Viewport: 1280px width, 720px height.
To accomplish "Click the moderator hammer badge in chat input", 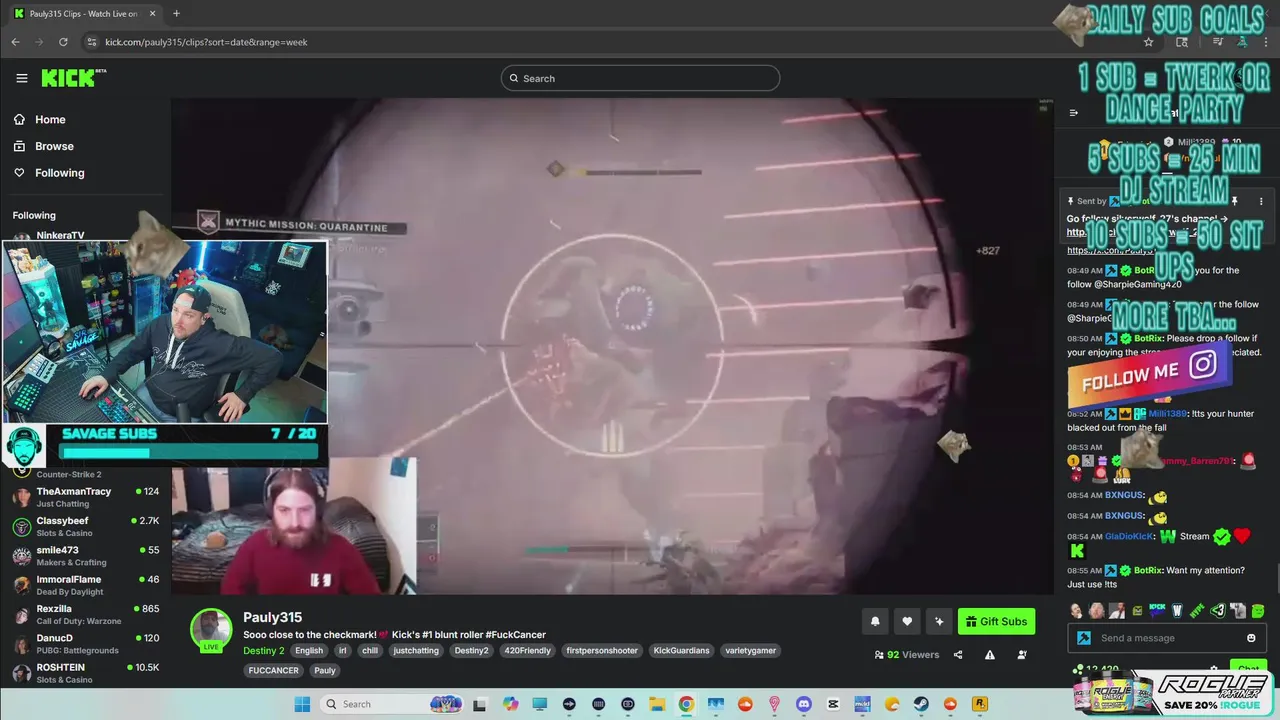I will tap(1084, 638).
